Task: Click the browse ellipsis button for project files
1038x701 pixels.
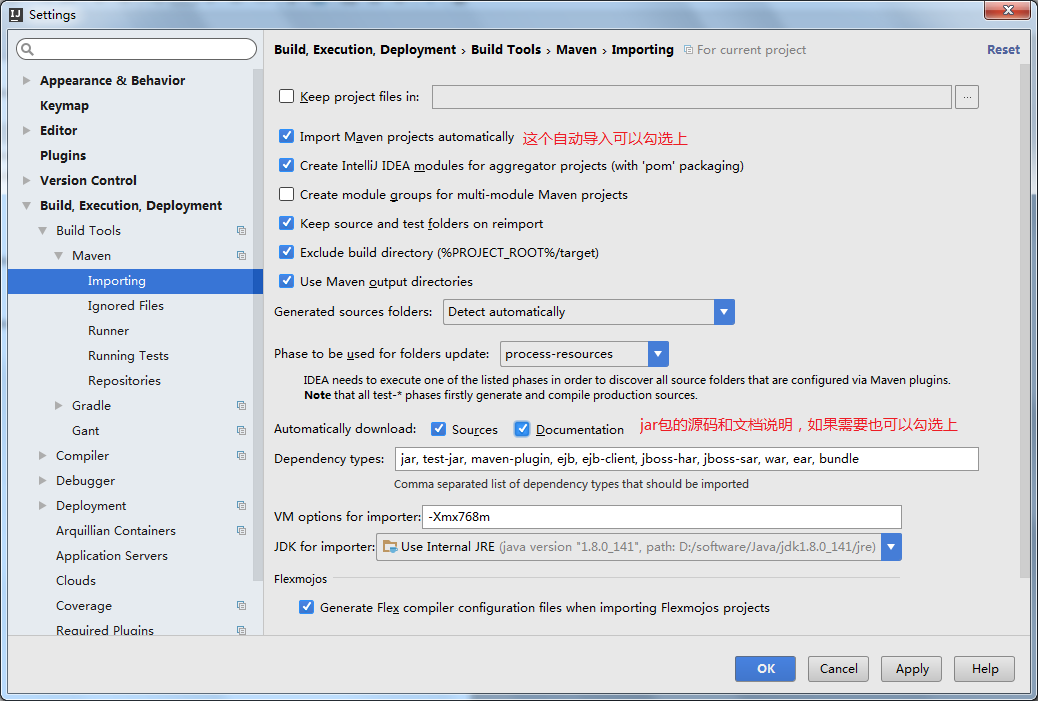Action: pyautogui.click(x=966, y=97)
